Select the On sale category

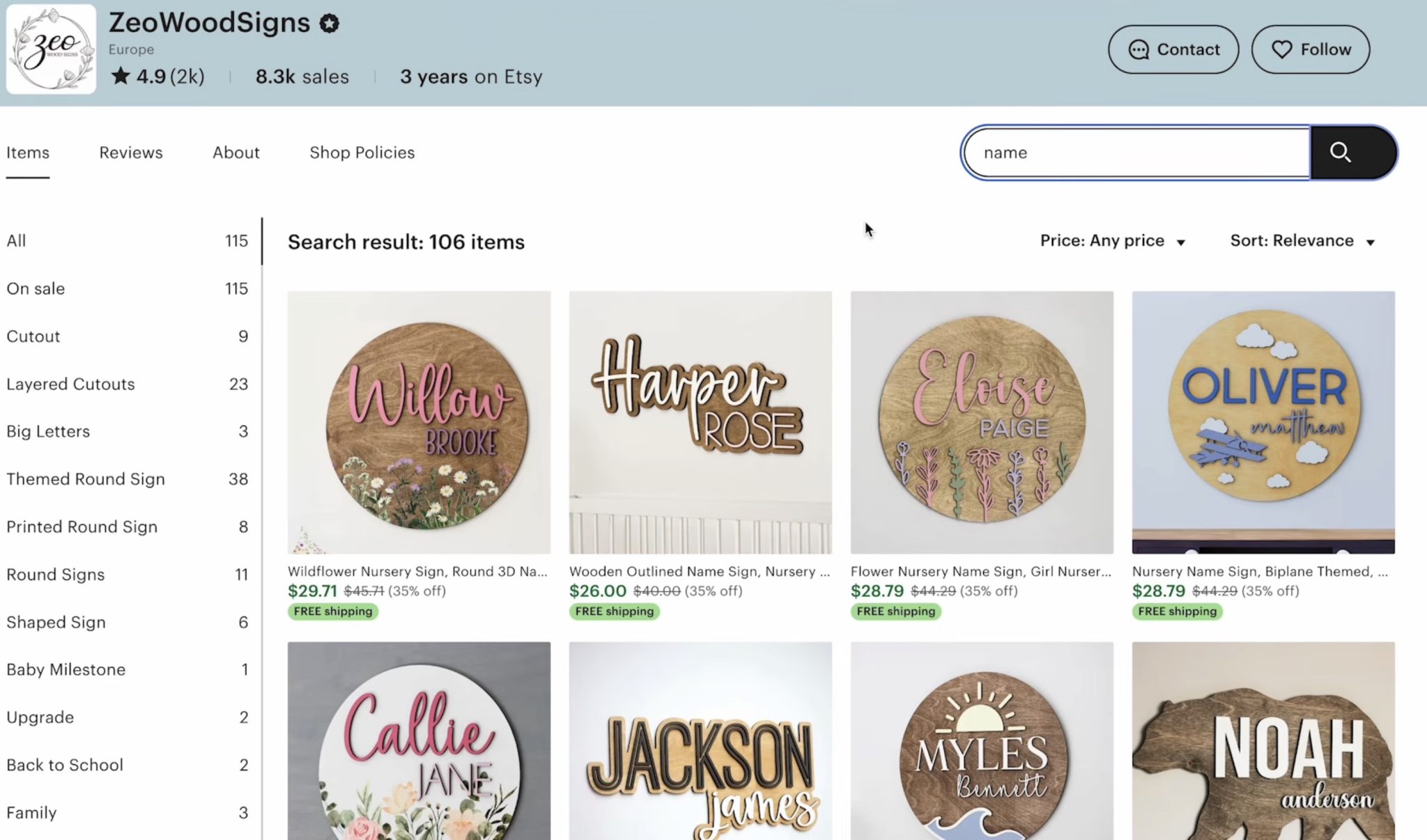[36, 288]
